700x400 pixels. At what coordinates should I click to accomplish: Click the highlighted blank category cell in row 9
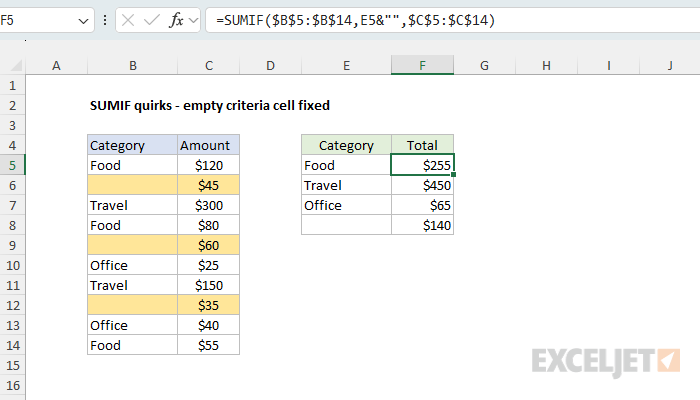coord(133,245)
